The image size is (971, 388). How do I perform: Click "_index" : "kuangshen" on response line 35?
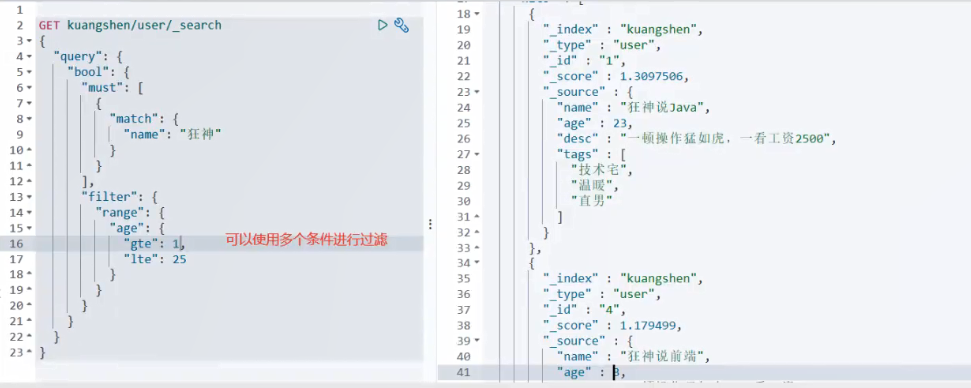pyautogui.click(x=623, y=278)
